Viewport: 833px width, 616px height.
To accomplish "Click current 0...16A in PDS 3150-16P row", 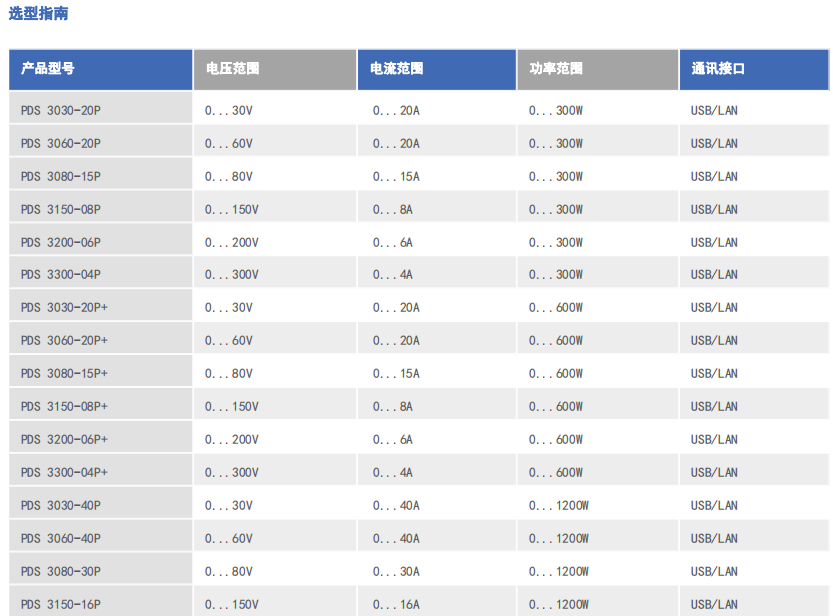I will coord(396,604).
